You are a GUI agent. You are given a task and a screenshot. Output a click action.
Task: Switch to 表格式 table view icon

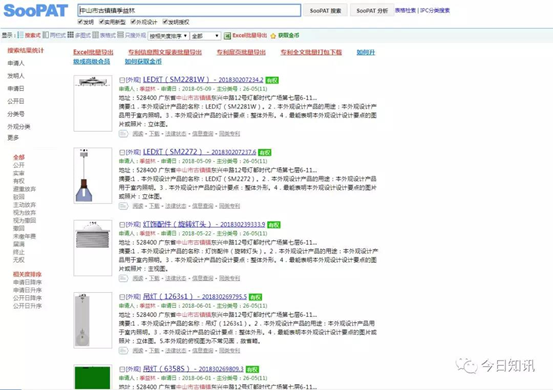96,35
